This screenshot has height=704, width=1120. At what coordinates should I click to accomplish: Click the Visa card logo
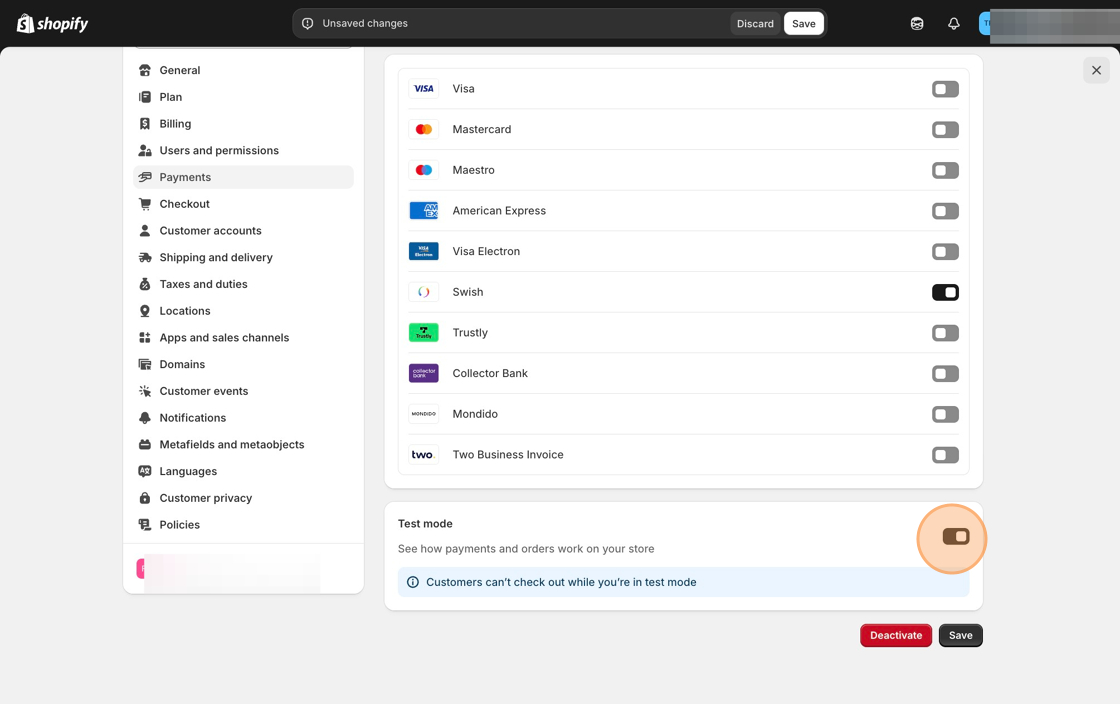424,89
